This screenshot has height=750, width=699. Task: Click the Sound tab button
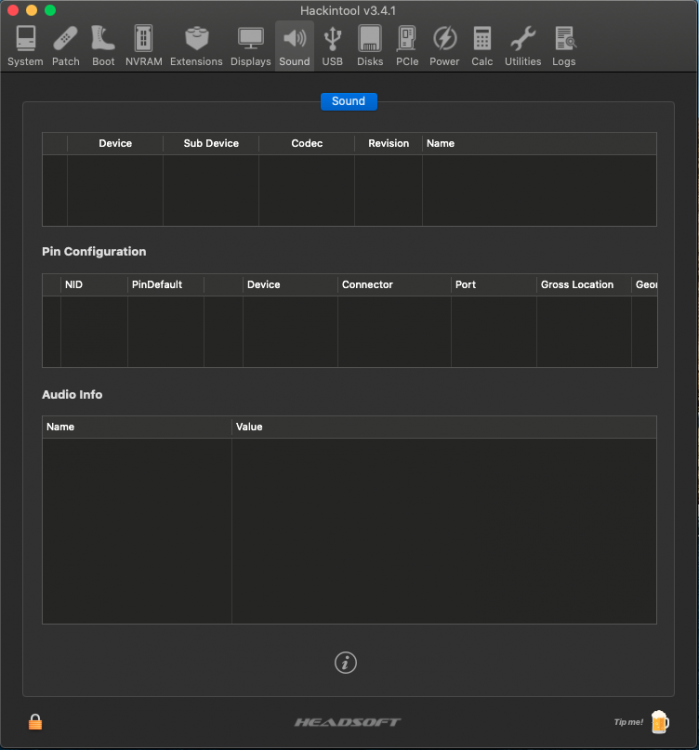[348, 101]
